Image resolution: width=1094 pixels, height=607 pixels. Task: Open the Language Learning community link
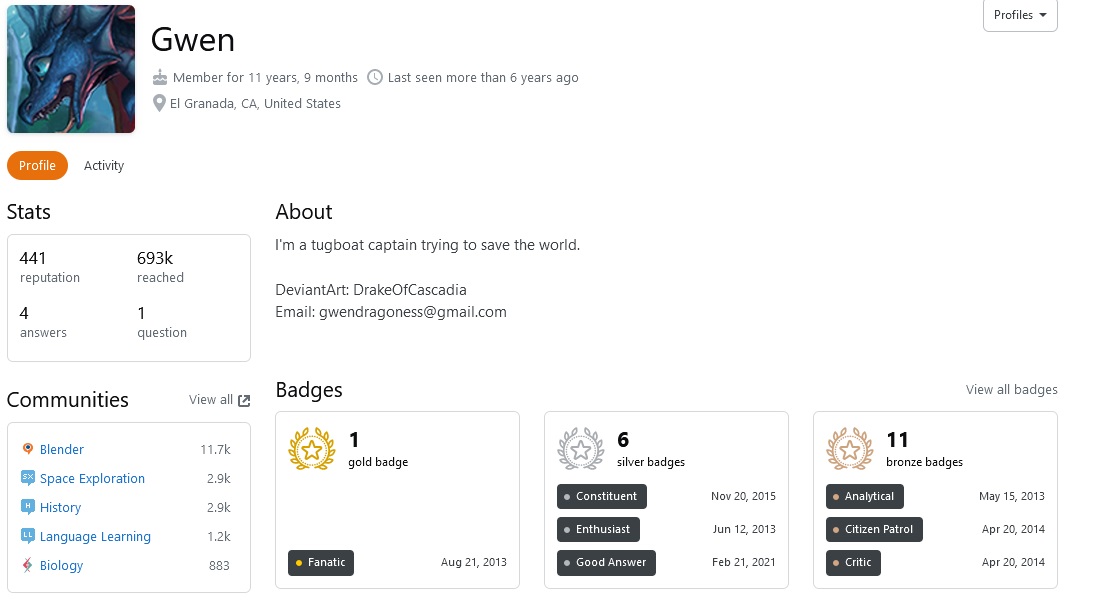95,537
